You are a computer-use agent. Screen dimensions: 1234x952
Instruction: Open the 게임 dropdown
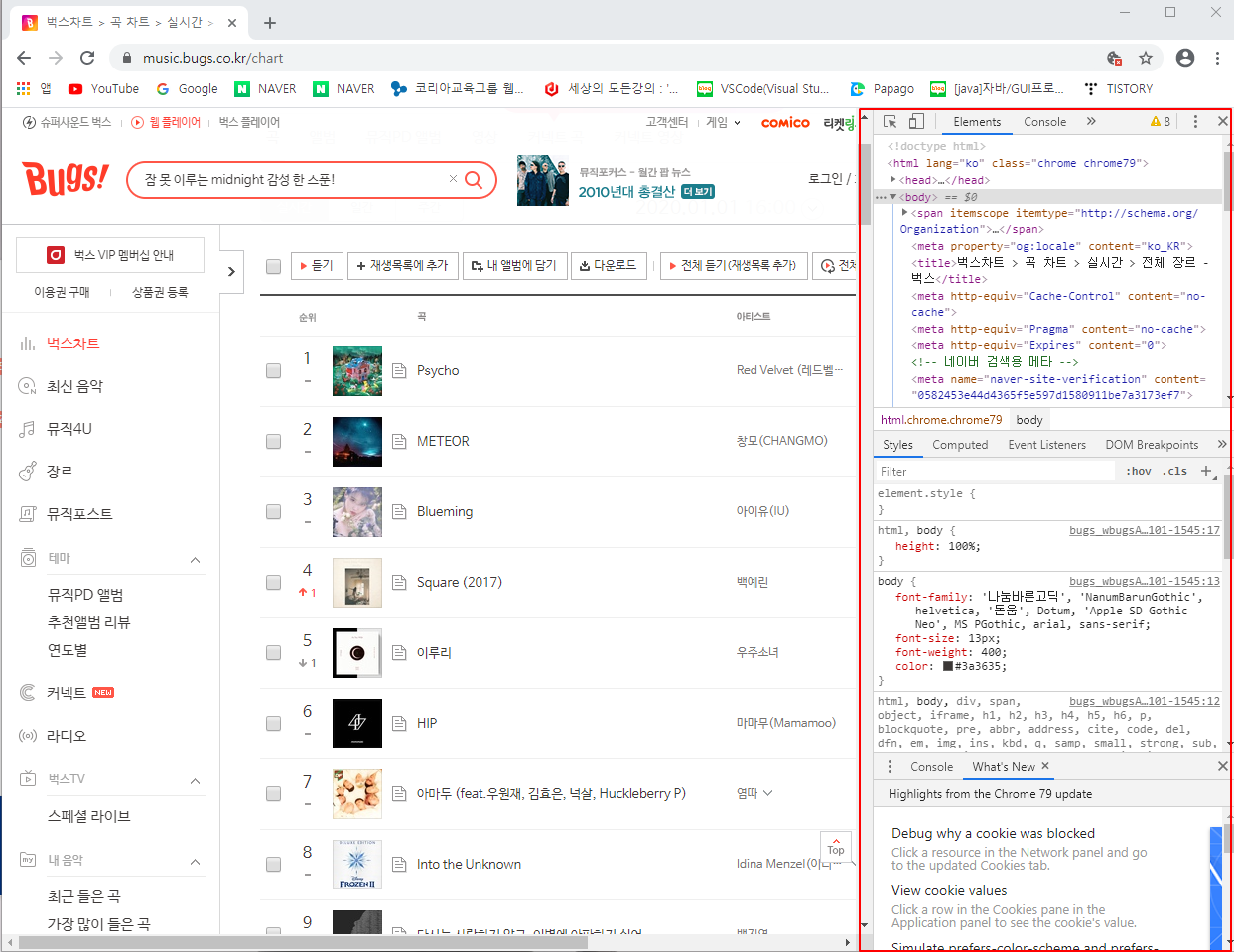pyautogui.click(x=724, y=122)
